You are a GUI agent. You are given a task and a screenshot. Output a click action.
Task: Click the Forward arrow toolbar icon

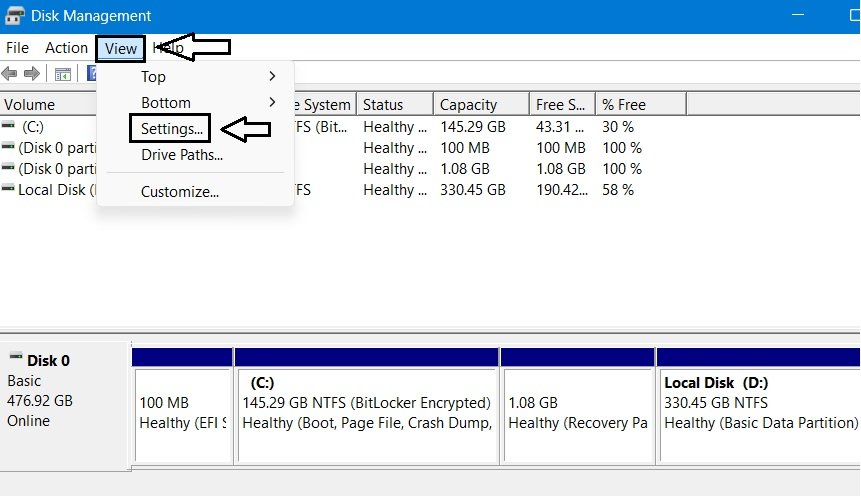click(x=32, y=73)
